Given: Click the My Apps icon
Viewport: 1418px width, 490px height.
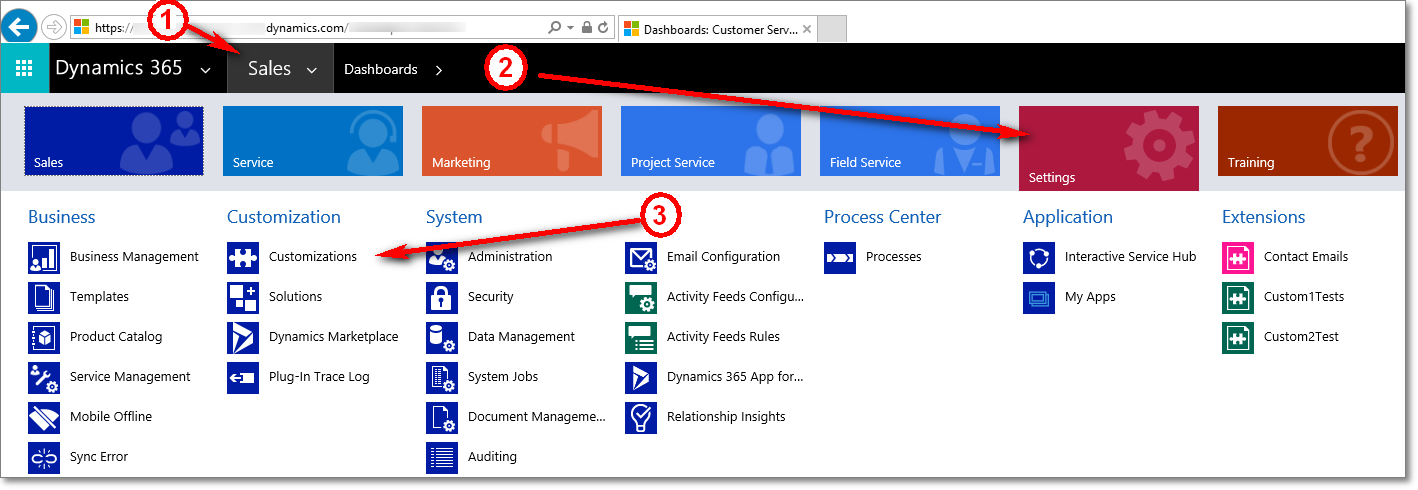Looking at the screenshot, I should [1039, 297].
